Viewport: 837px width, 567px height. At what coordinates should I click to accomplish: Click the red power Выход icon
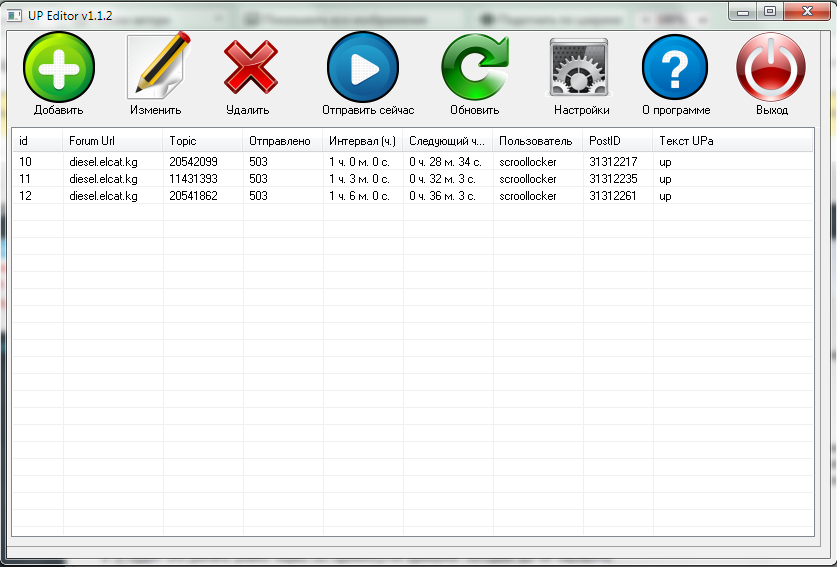tap(771, 67)
